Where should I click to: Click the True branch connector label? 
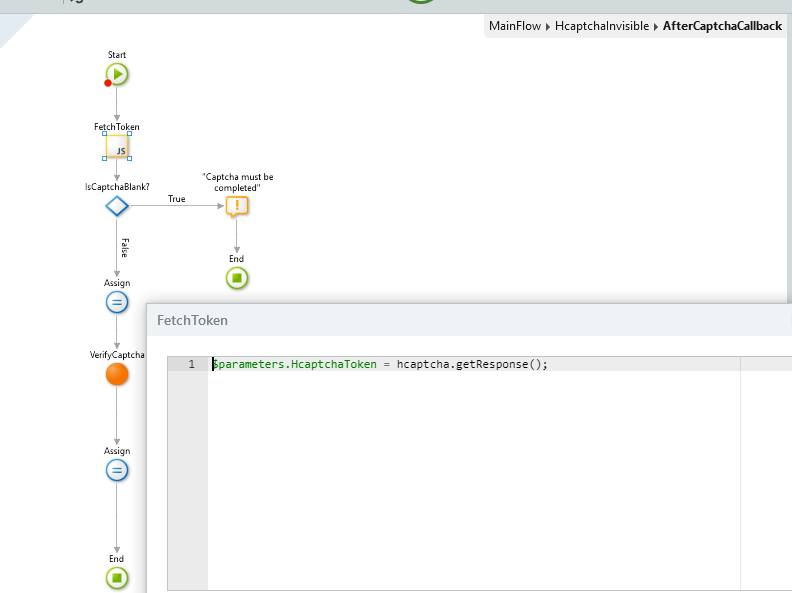(x=176, y=199)
